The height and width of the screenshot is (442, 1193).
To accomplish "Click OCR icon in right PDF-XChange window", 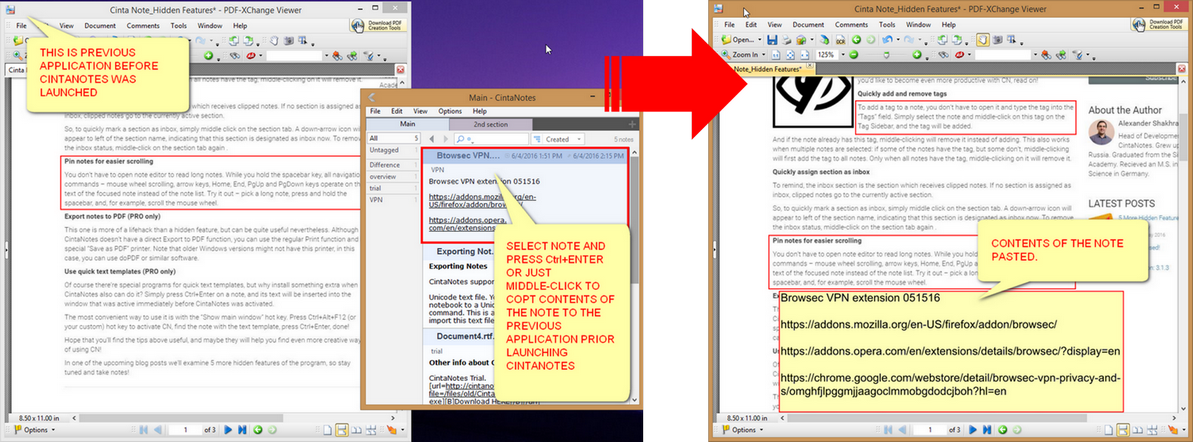I will pos(841,40).
